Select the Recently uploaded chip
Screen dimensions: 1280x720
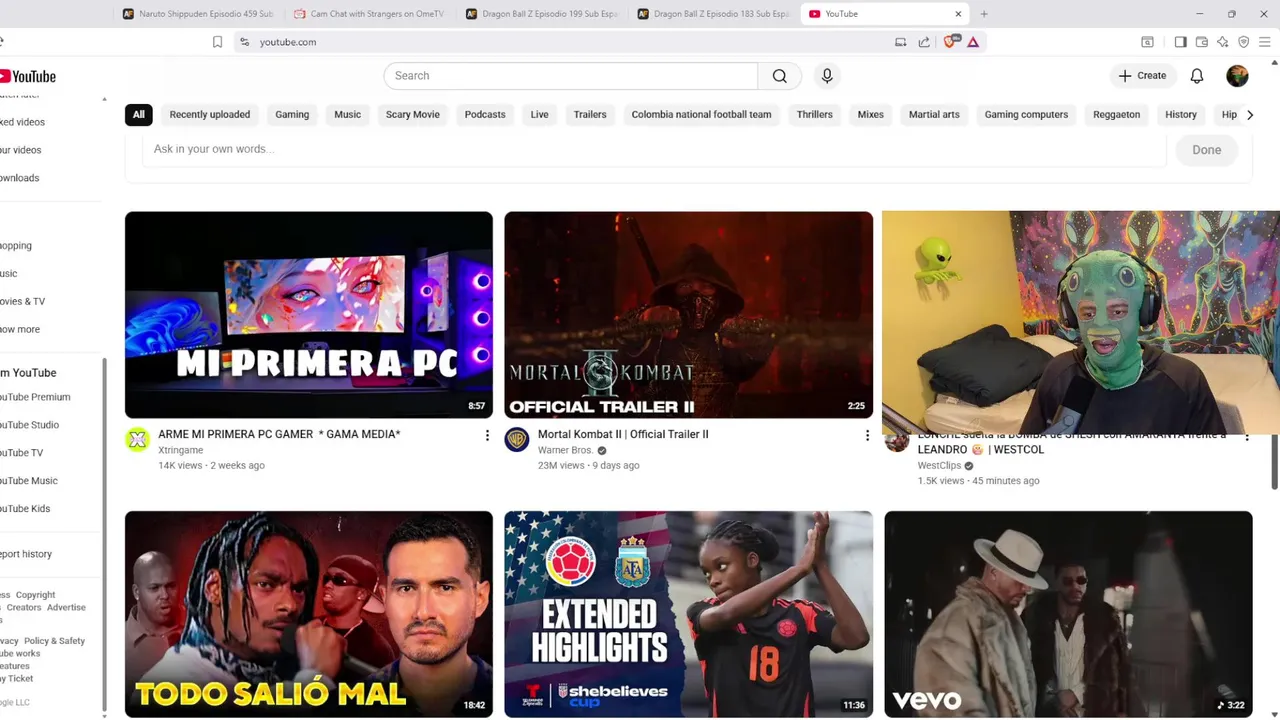coord(210,114)
